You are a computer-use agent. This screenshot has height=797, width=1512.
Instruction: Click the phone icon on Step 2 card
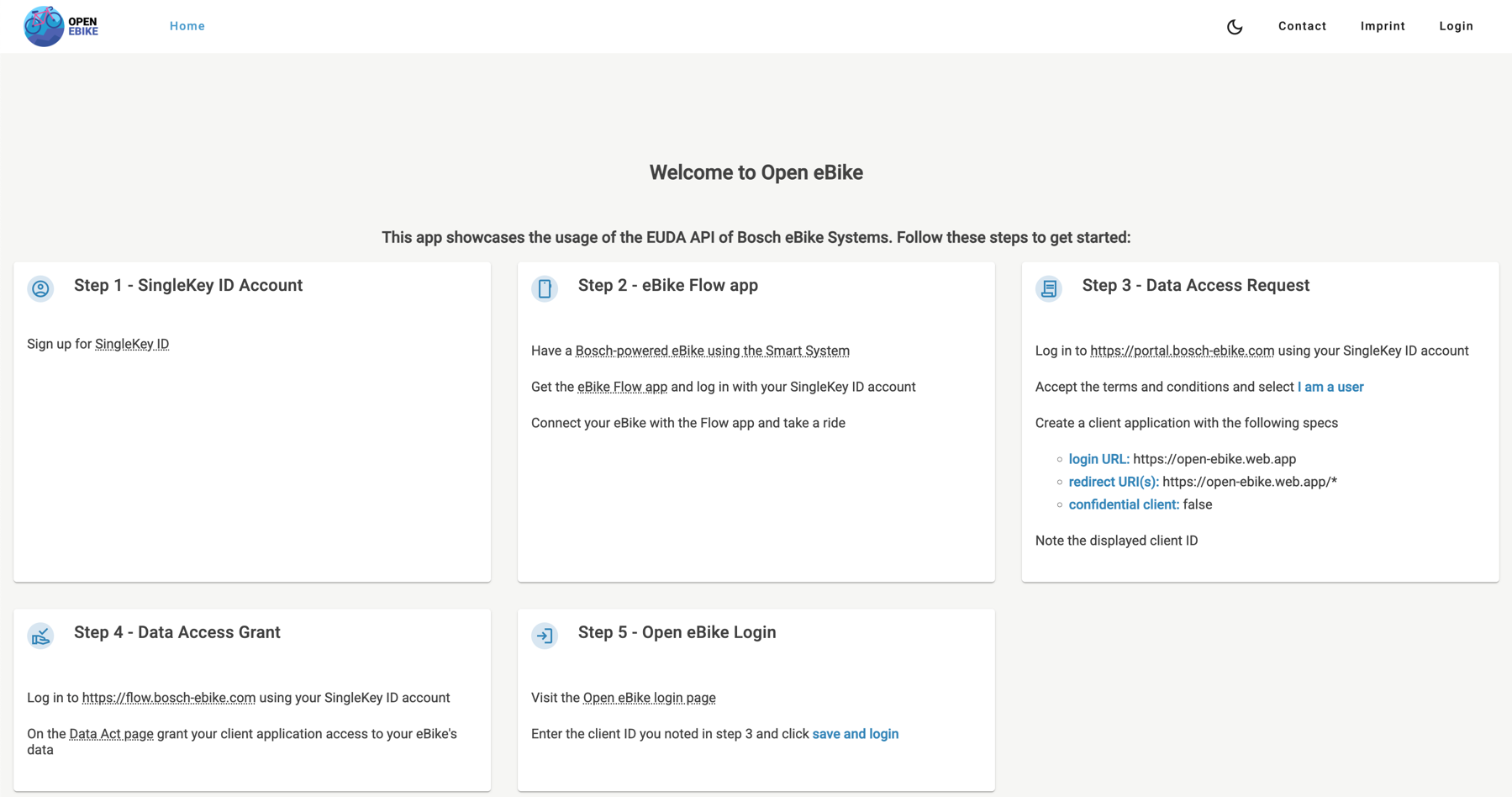(x=545, y=288)
